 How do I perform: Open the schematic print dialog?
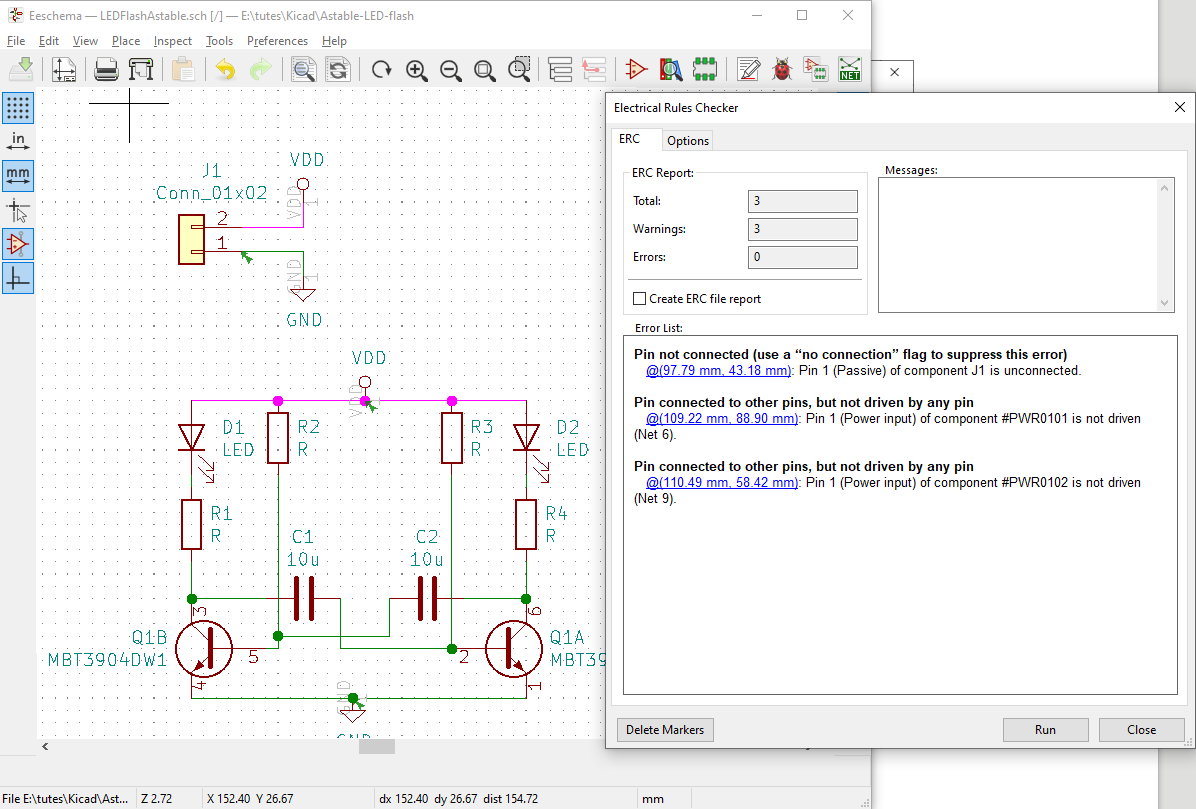tap(107, 70)
